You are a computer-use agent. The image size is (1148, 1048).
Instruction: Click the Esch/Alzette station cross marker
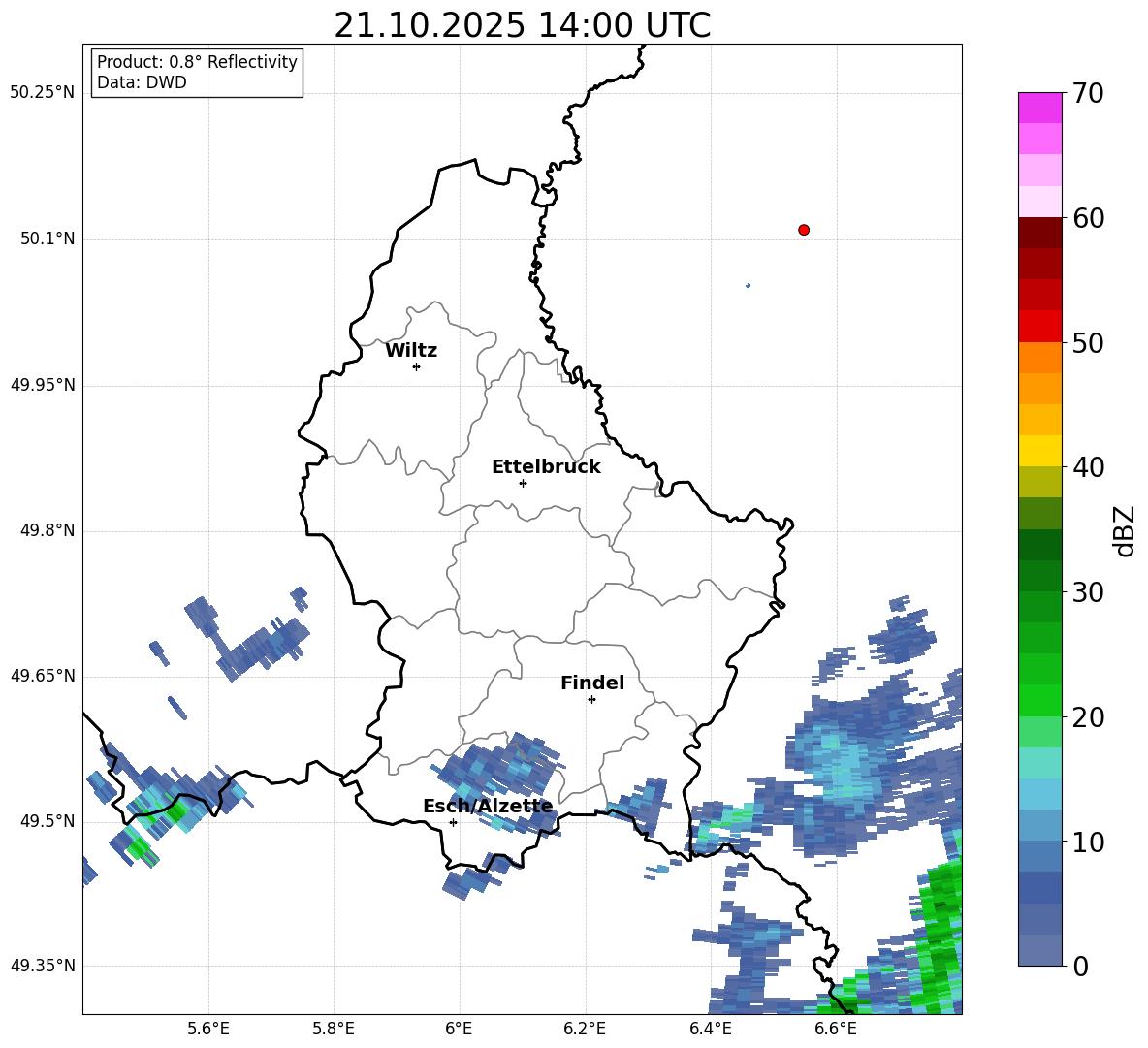[x=453, y=822]
